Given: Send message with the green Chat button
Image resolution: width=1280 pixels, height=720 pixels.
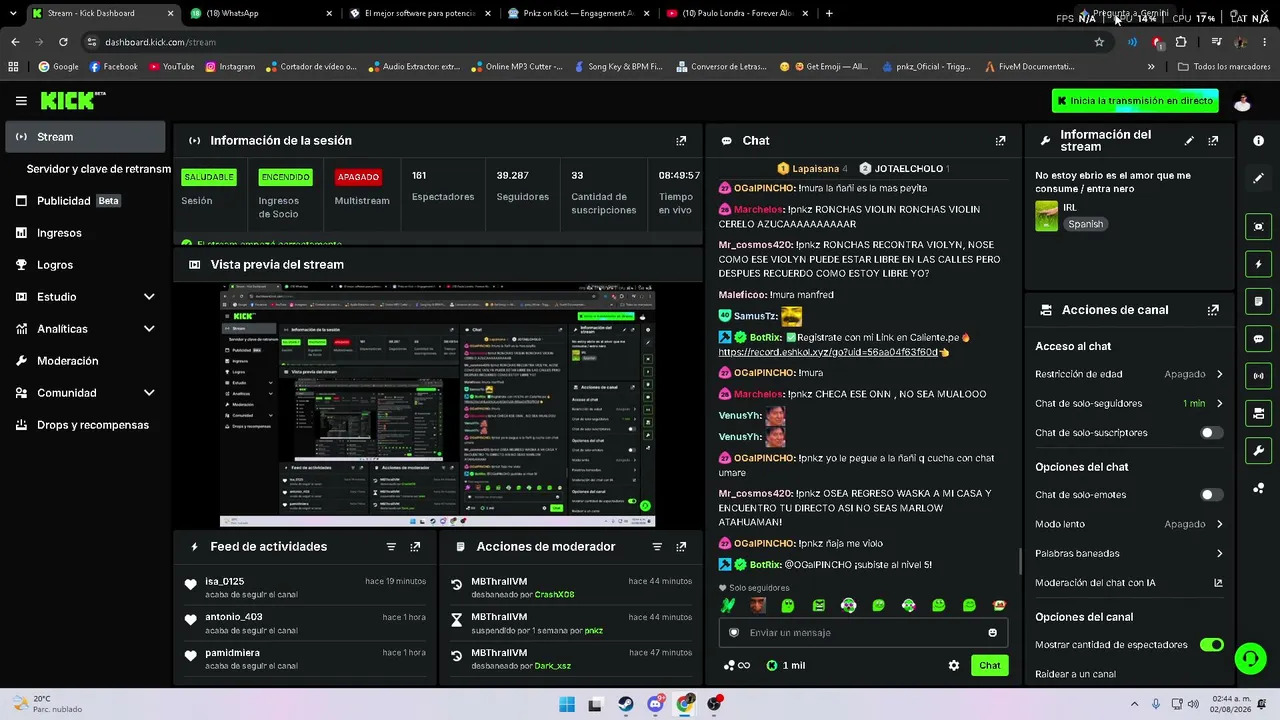Looking at the screenshot, I should (x=989, y=665).
